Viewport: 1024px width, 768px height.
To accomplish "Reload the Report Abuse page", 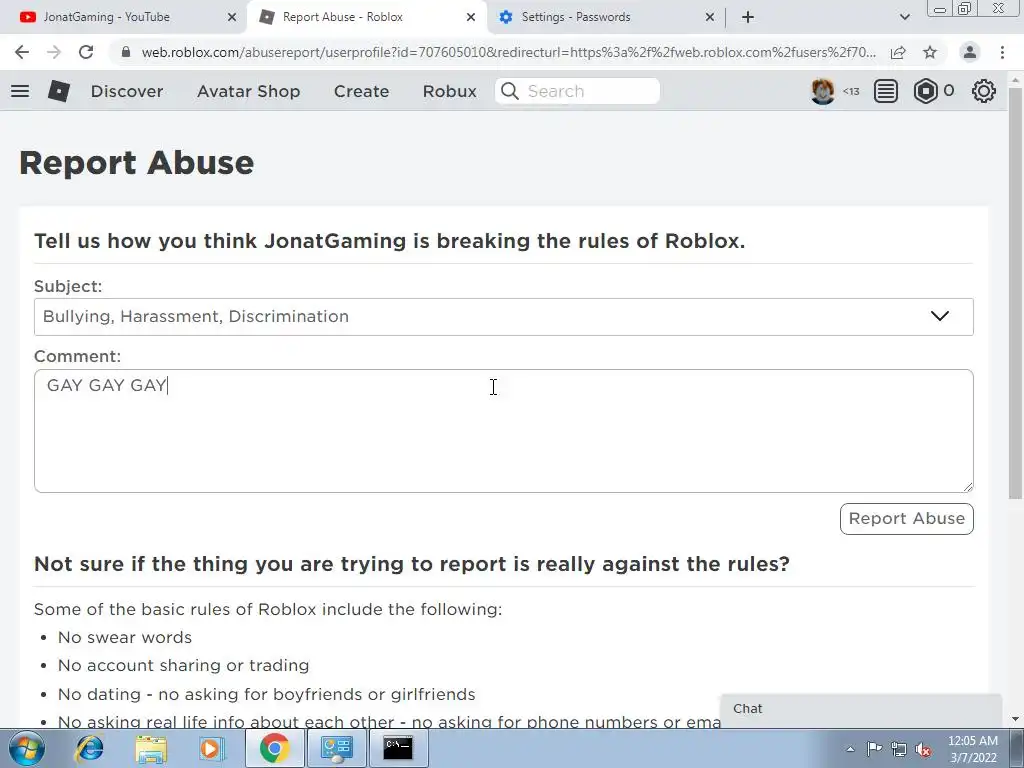I will tap(86, 52).
